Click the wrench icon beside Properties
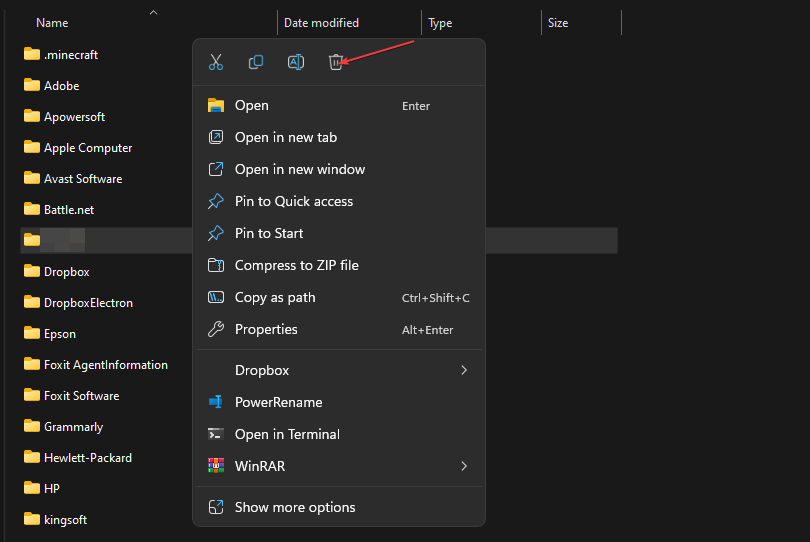The height and width of the screenshot is (542, 810). click(x=216, y=329)
